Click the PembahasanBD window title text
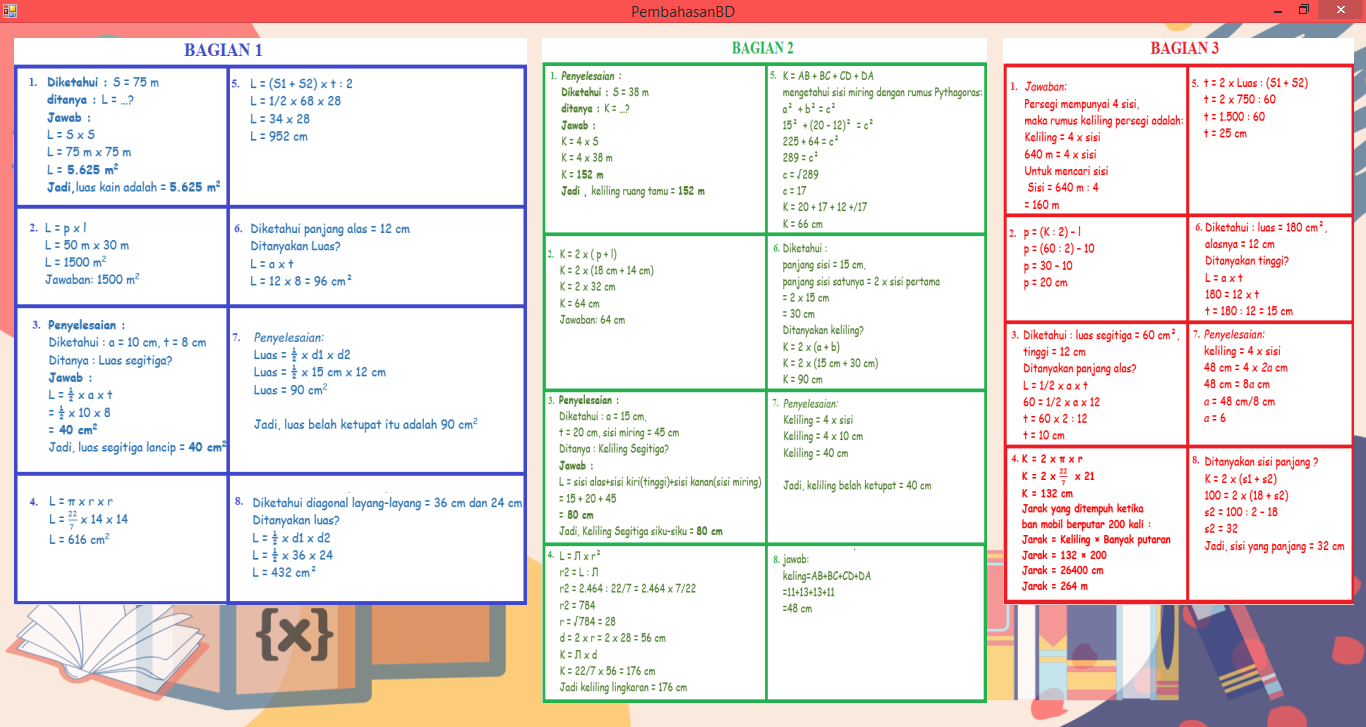1366x727 pixels. pyautogui.click(x=683, y=11)
